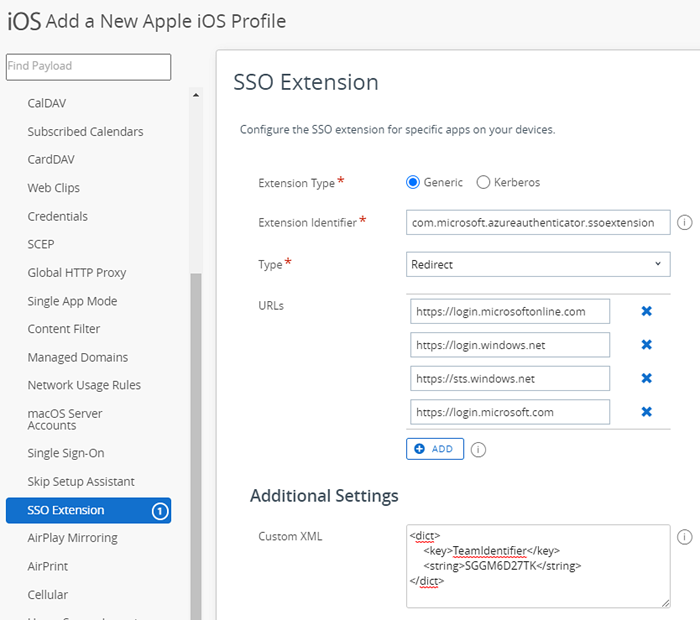
Task: Select Skip Setup Assistant payload
Action: pyautogui.click(x=81, y=482)
